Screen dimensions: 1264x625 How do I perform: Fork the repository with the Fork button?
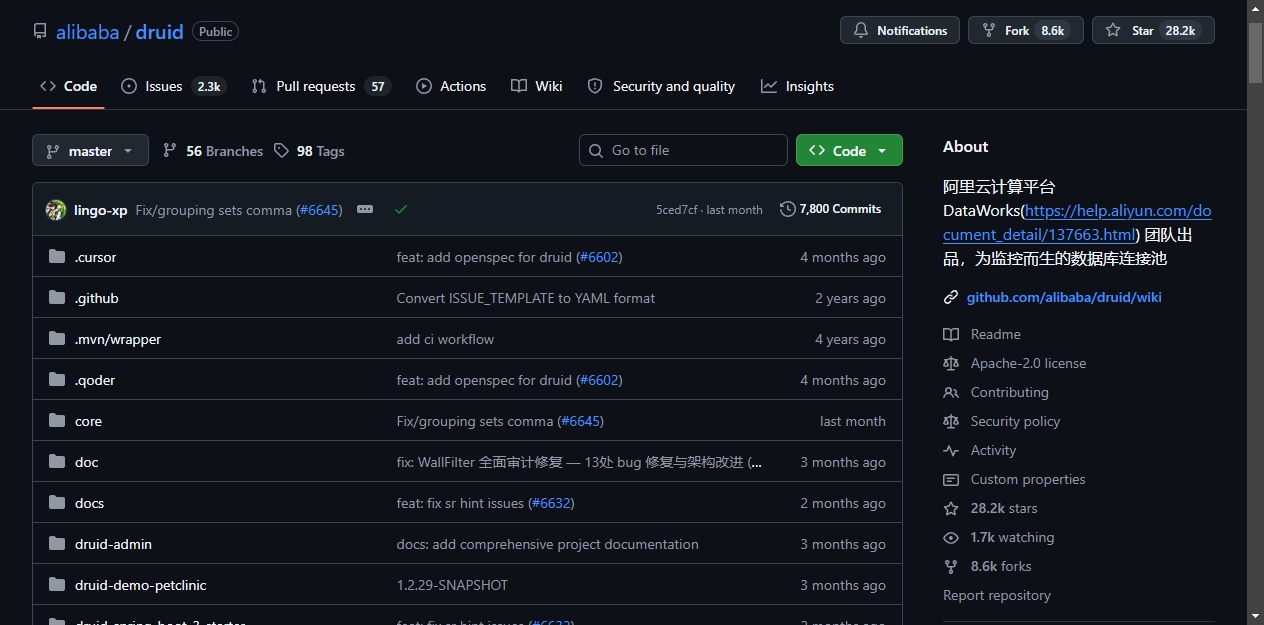point(1025,31)
